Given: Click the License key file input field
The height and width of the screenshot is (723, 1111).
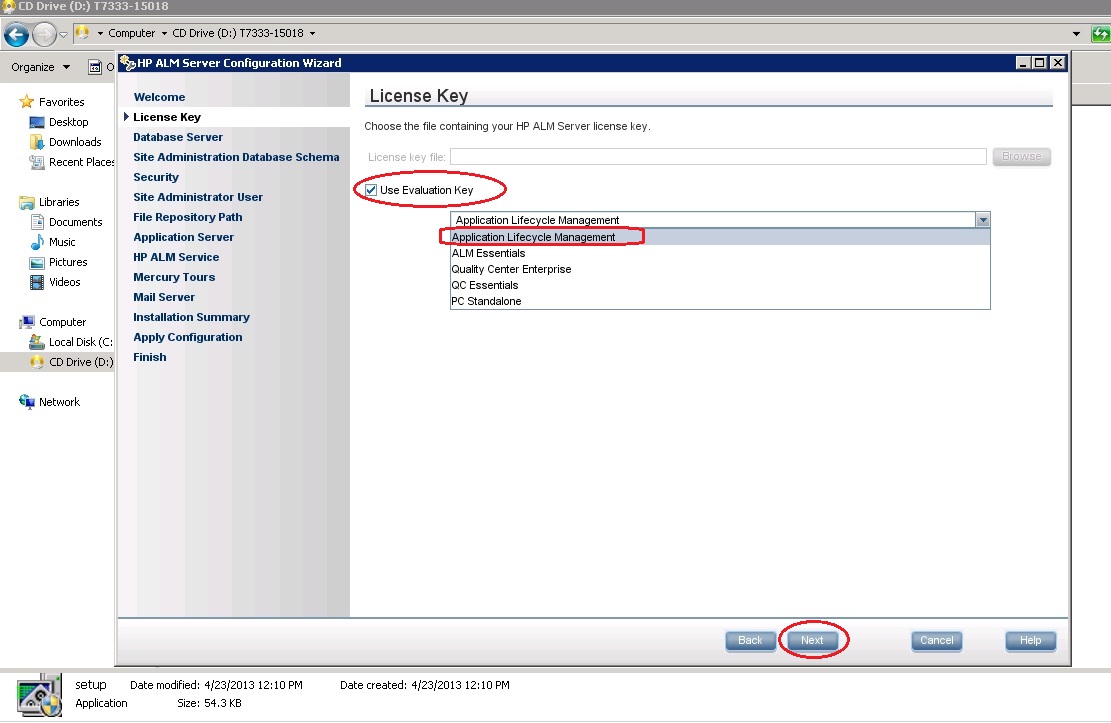Looking at the screenshot, I should pyautogui.click(x=718, y=157).
